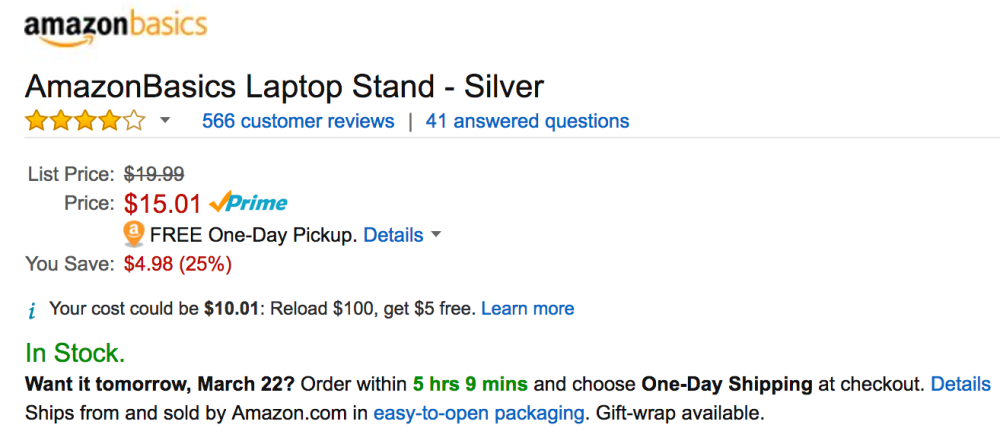Expand the star rating breakdown arrow
Viewport: 1000px width, 447px height.
tap(165, 121)
